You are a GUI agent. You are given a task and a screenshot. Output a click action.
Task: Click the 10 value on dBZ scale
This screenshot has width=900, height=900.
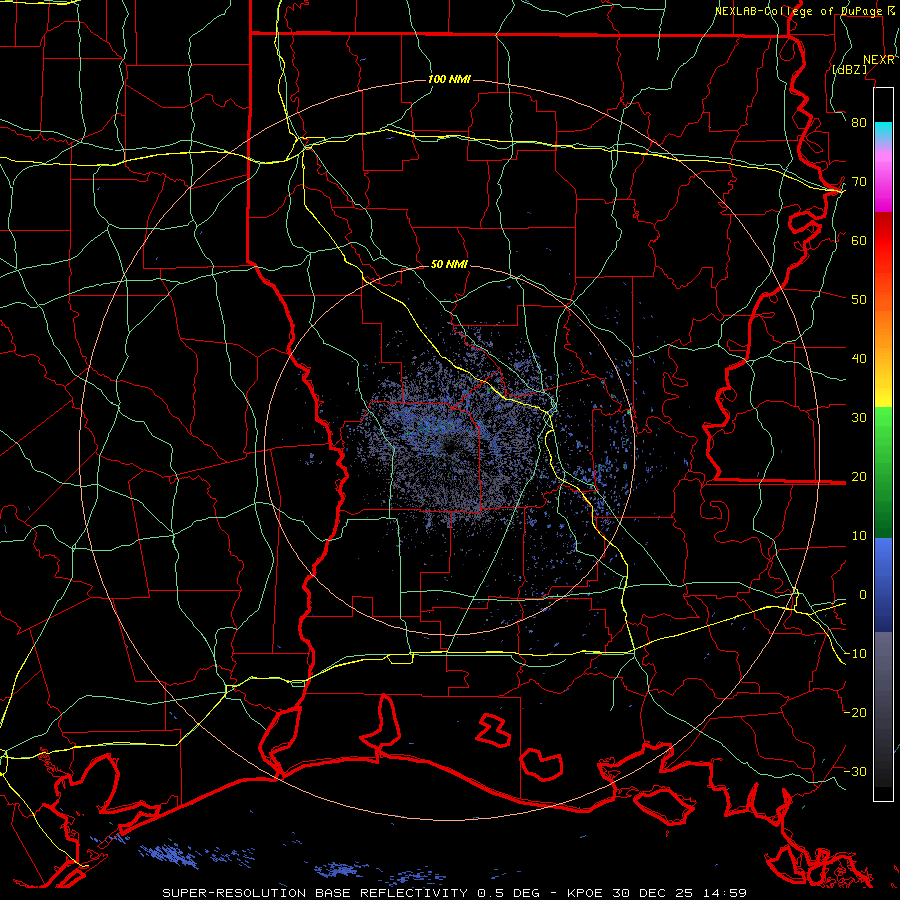(x=859, y=536)
